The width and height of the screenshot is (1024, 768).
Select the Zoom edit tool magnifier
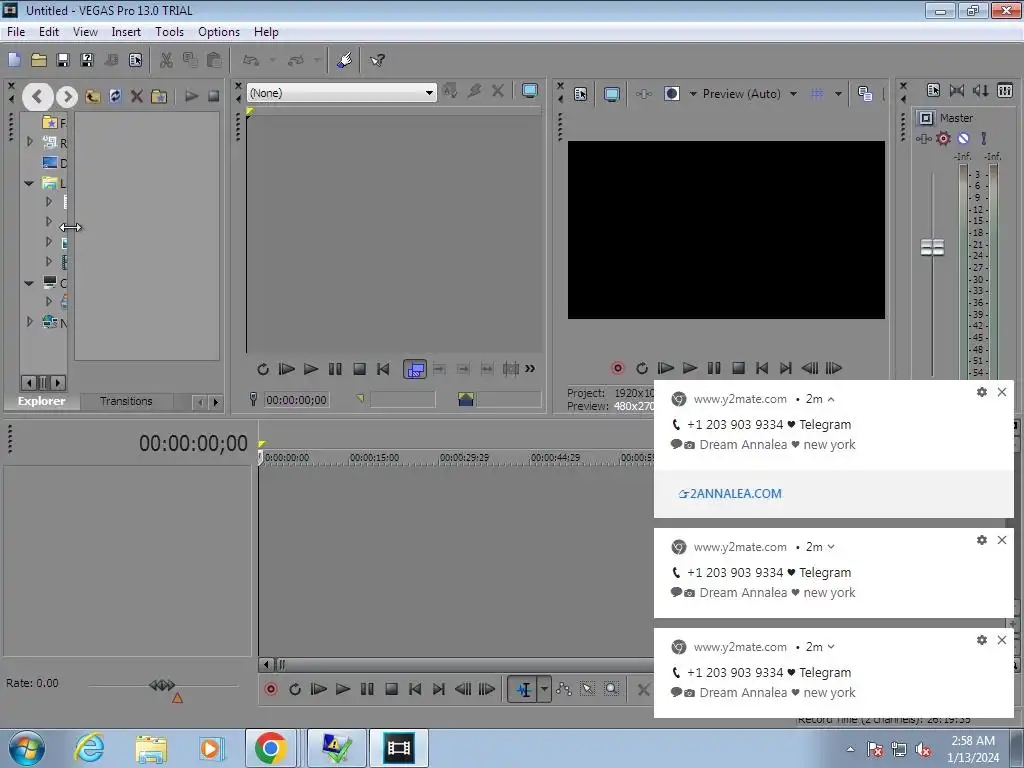click(x=611, y=689)
